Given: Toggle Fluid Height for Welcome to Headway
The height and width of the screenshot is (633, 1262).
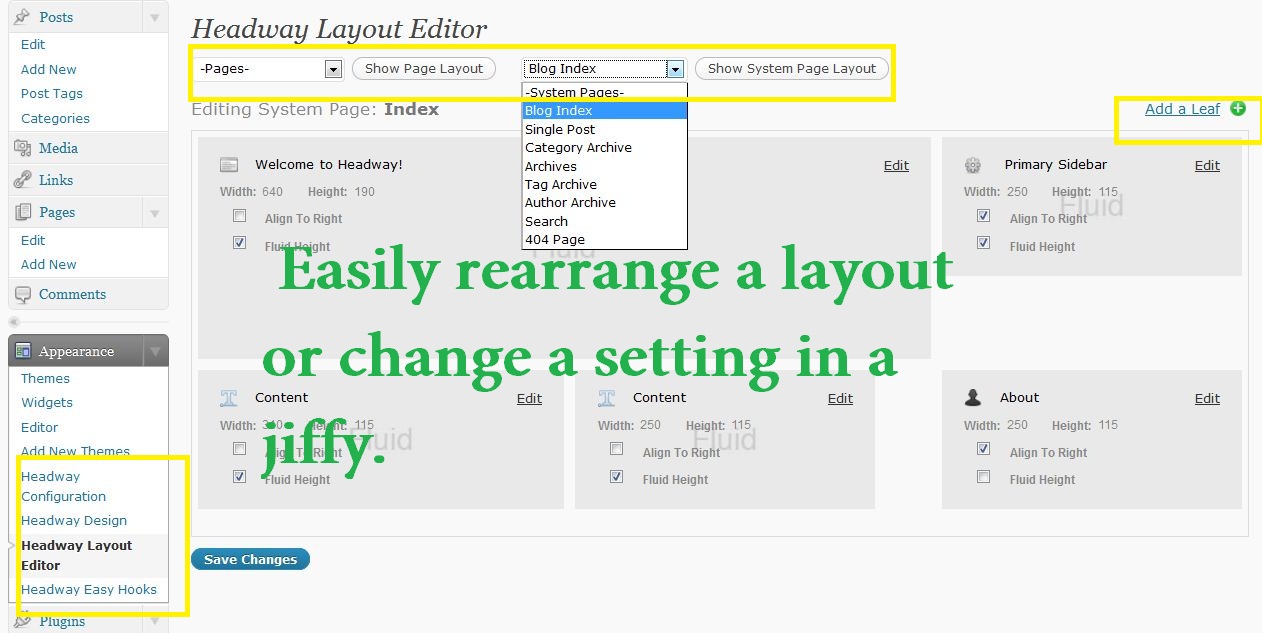Looking at the screenshot, I should pos(239,242).
